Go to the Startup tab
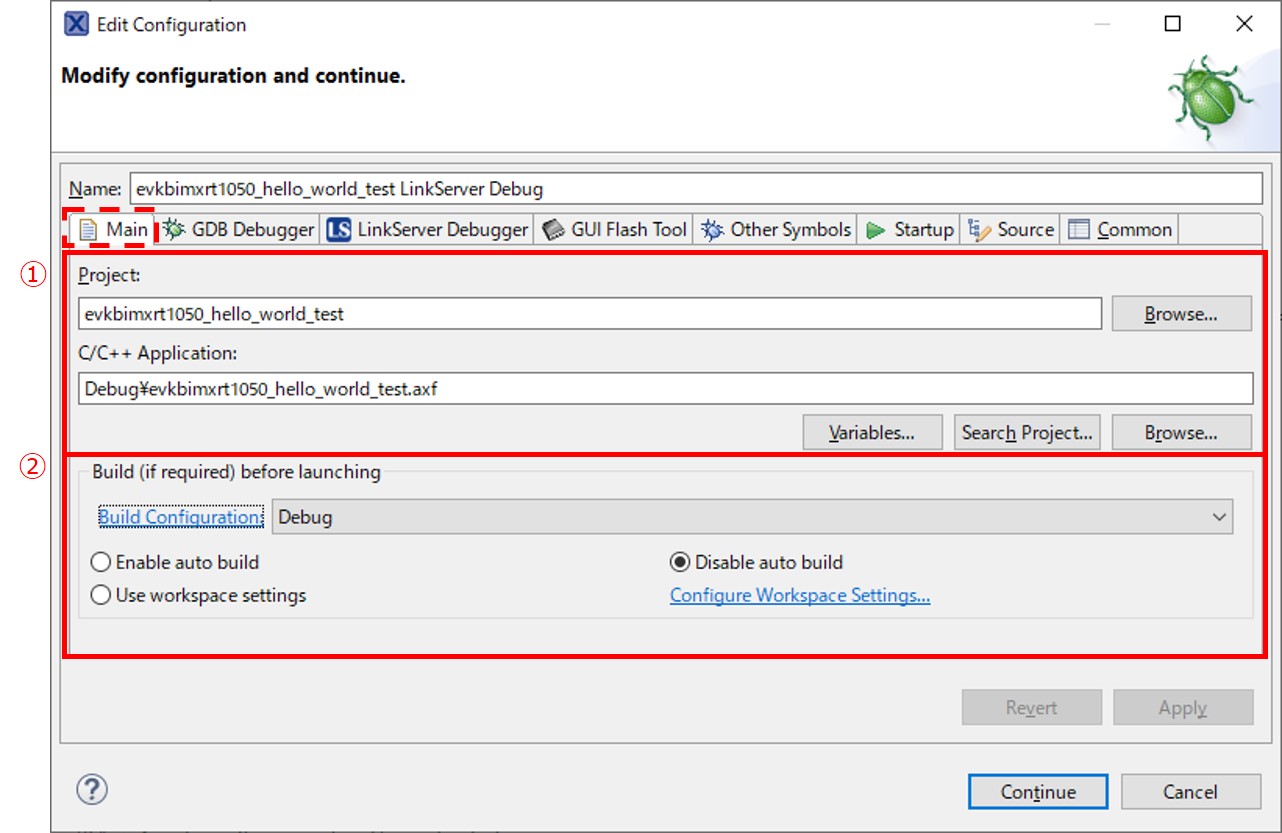This screenshot has height=833, width=1282. point(910,230)
